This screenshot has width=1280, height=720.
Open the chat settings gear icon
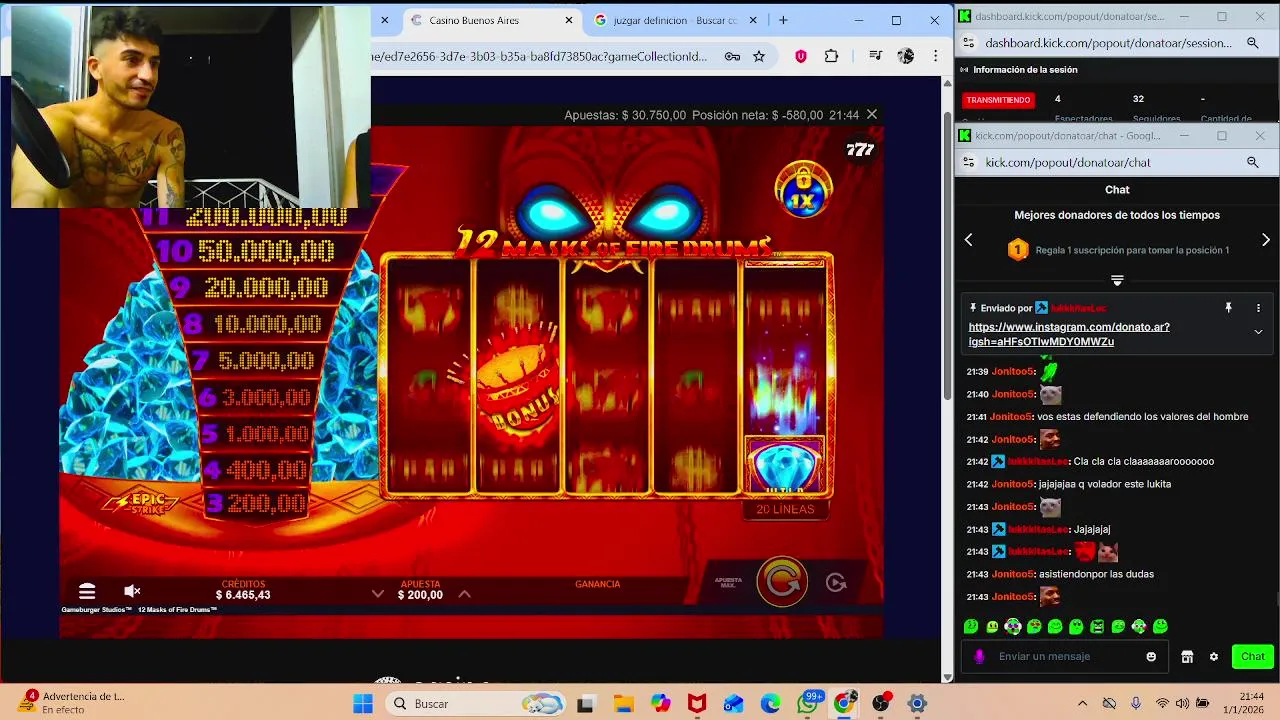pos(1214,656)
